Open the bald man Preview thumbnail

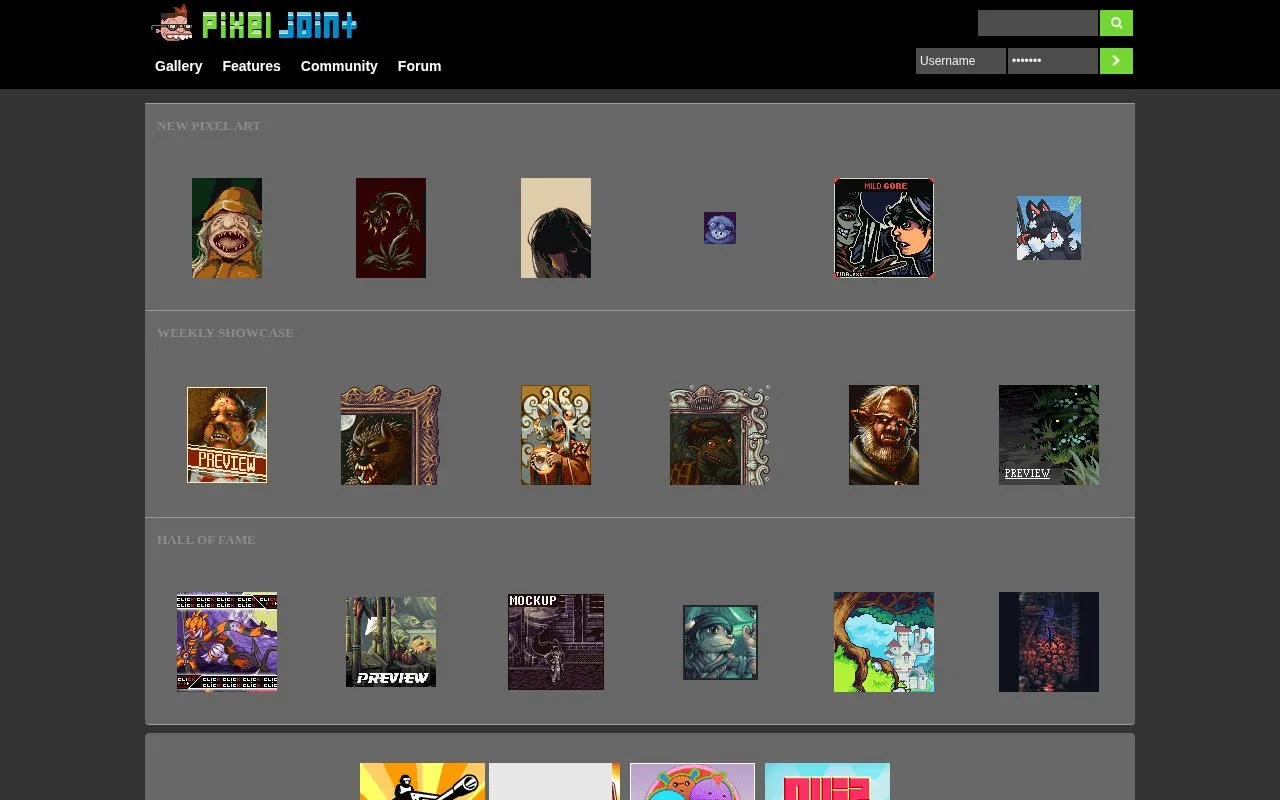[227, 435]
